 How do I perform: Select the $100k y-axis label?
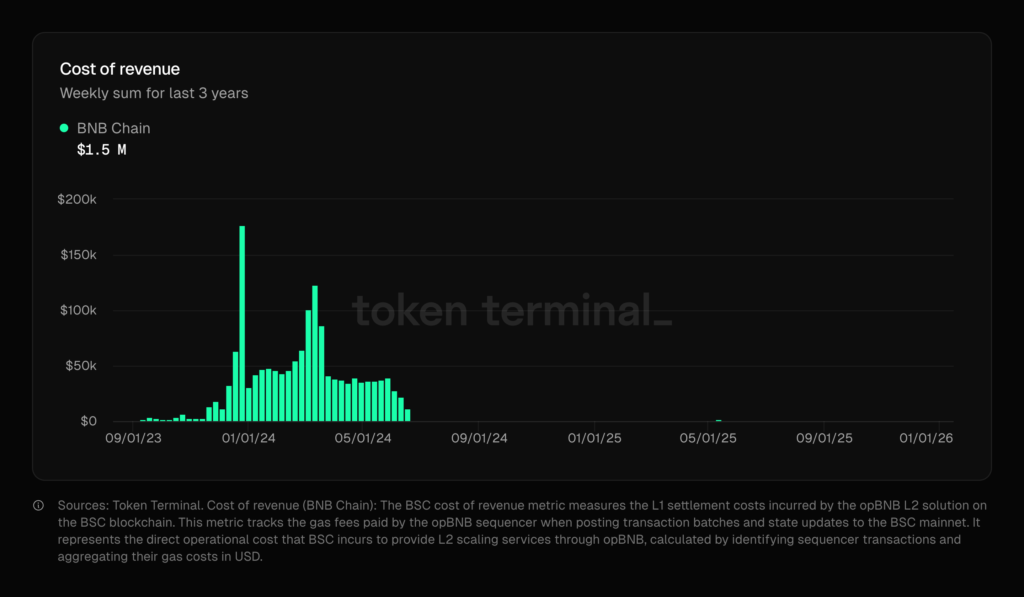pyautogui.click(x=77, y=310)
